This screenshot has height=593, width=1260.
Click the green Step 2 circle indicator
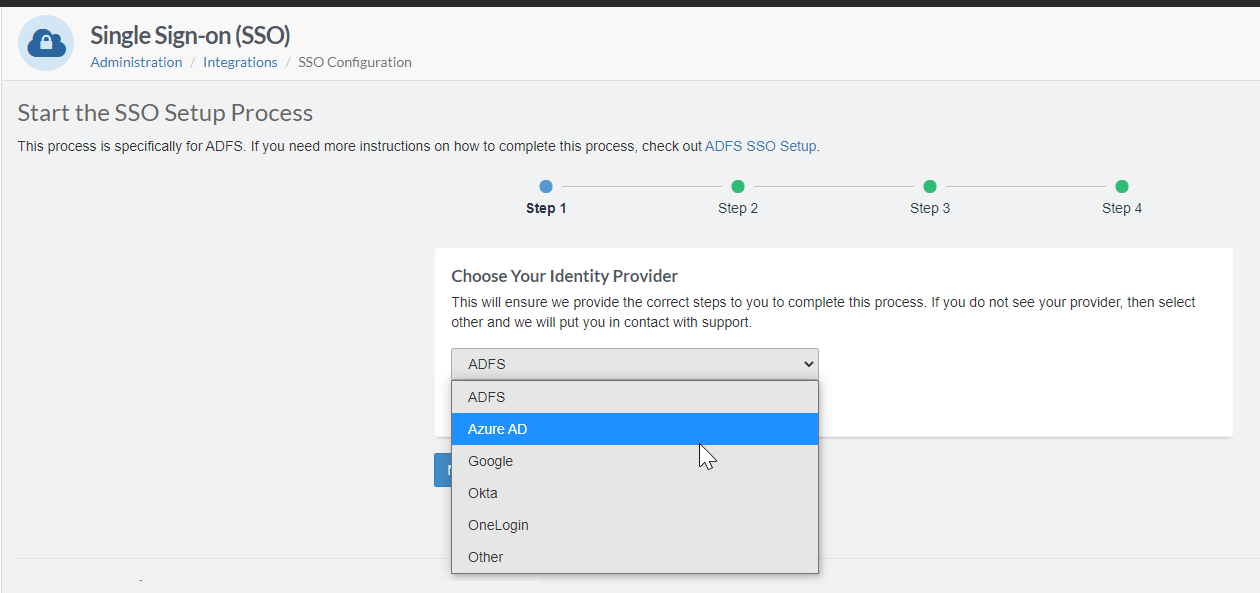(x=738, y=186)
